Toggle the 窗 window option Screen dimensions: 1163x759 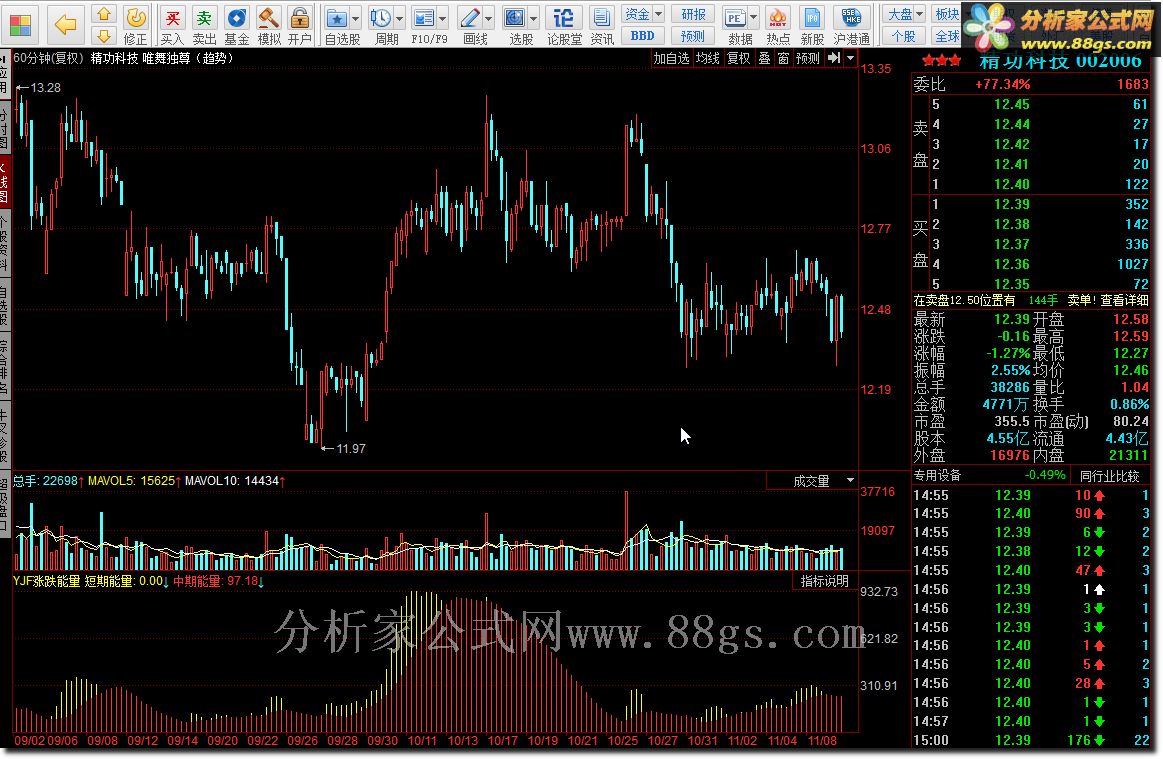point(783,58)
